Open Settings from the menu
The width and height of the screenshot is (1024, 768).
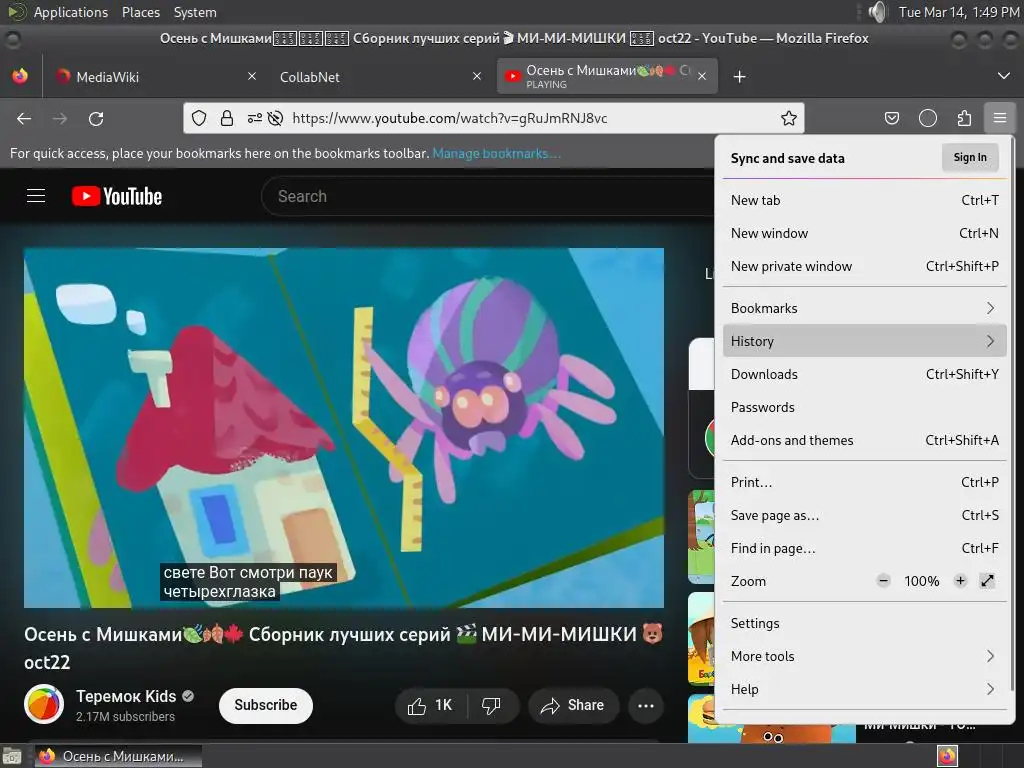[864, 624]
